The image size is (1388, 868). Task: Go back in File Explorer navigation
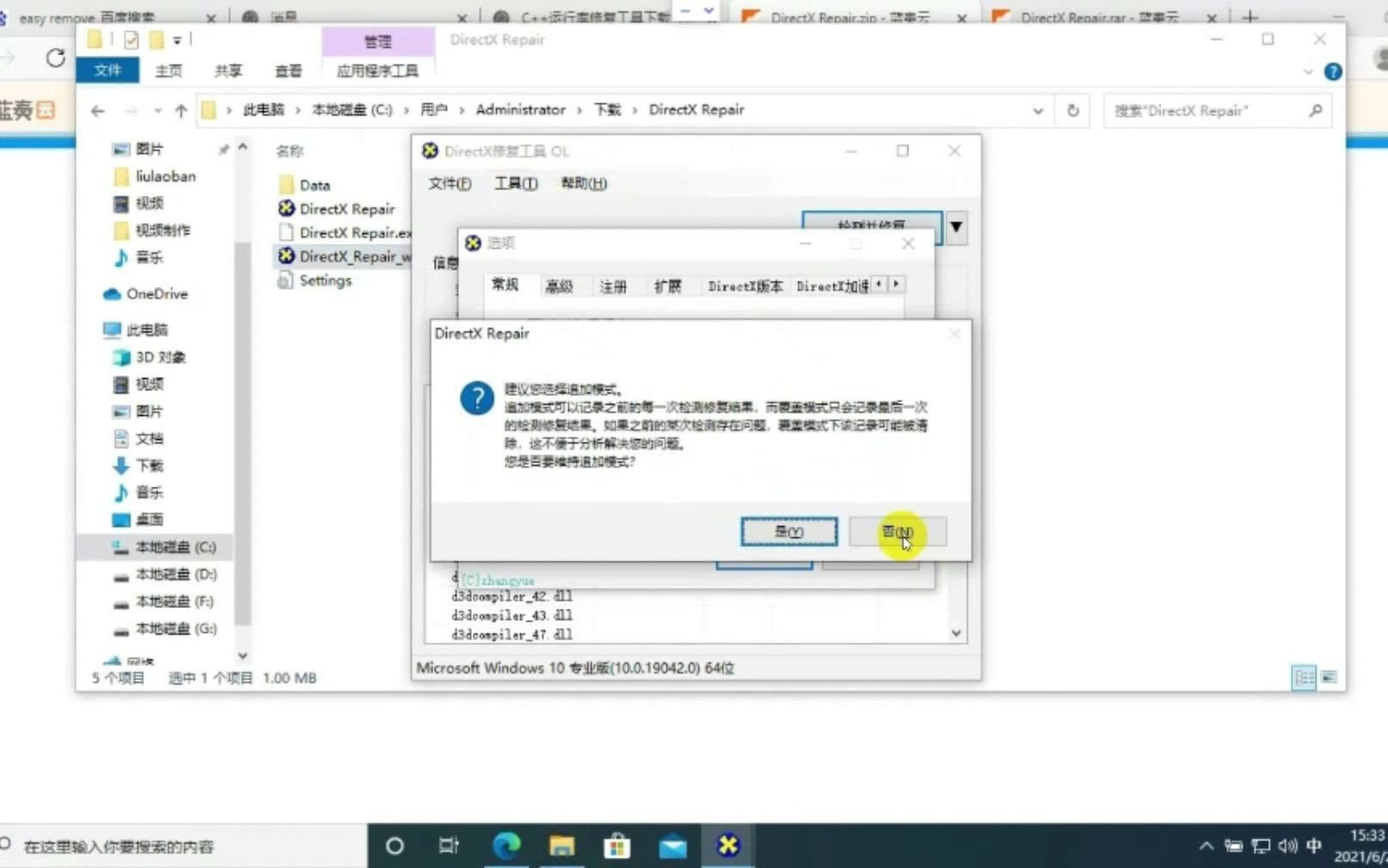(98, 111)
